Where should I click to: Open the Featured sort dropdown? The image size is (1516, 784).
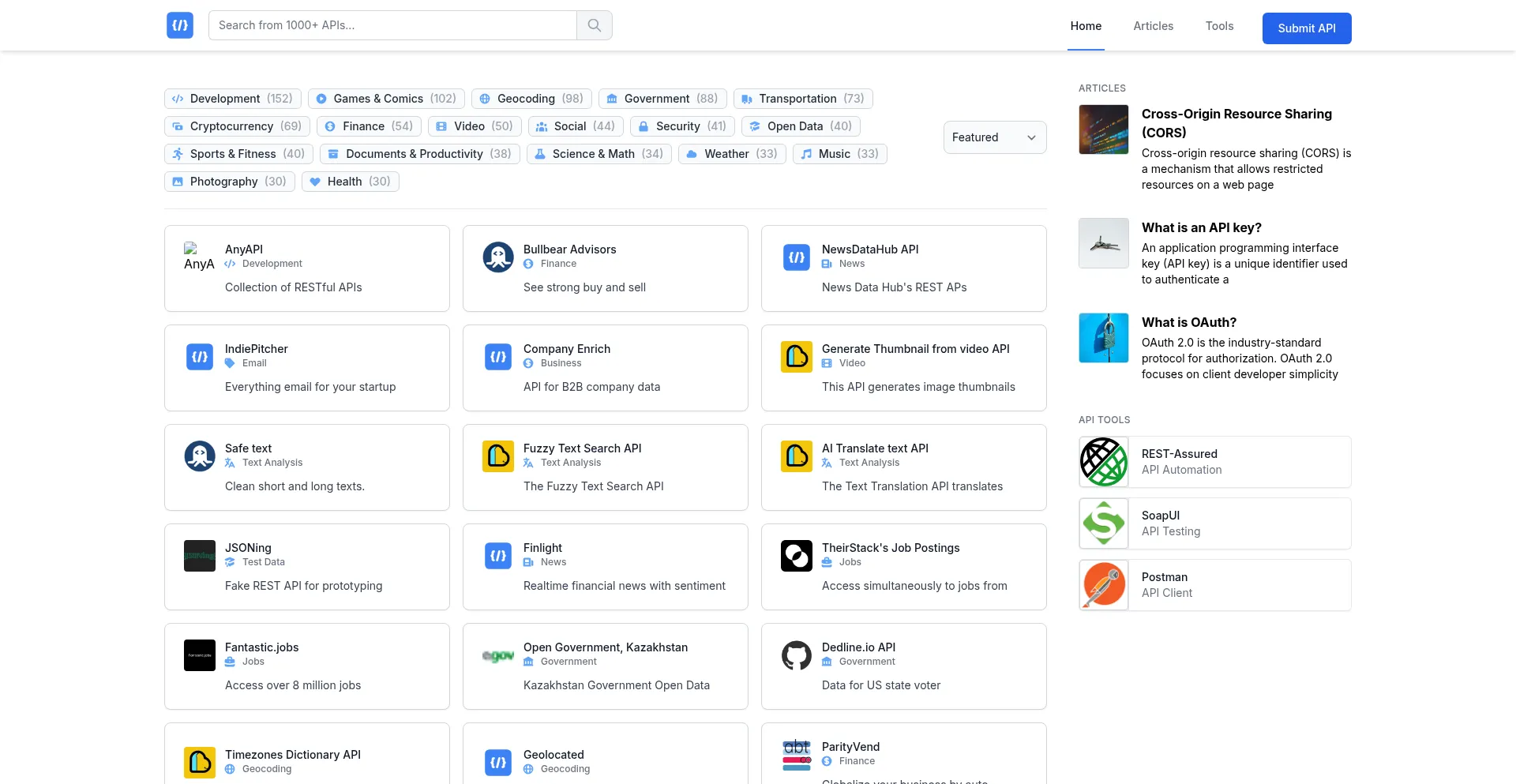pos(994,137)
